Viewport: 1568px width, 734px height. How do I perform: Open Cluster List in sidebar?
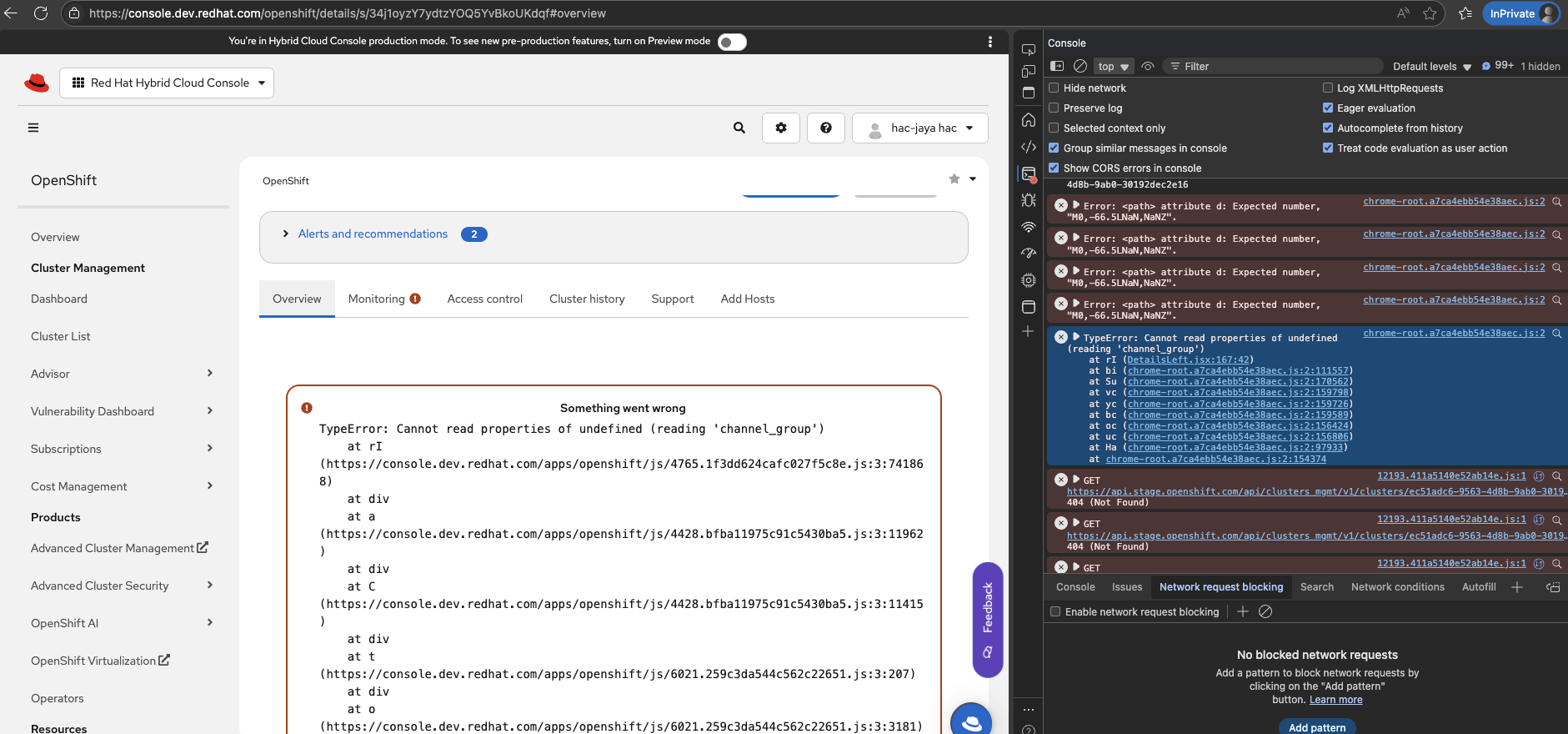(x=61, y=336)
